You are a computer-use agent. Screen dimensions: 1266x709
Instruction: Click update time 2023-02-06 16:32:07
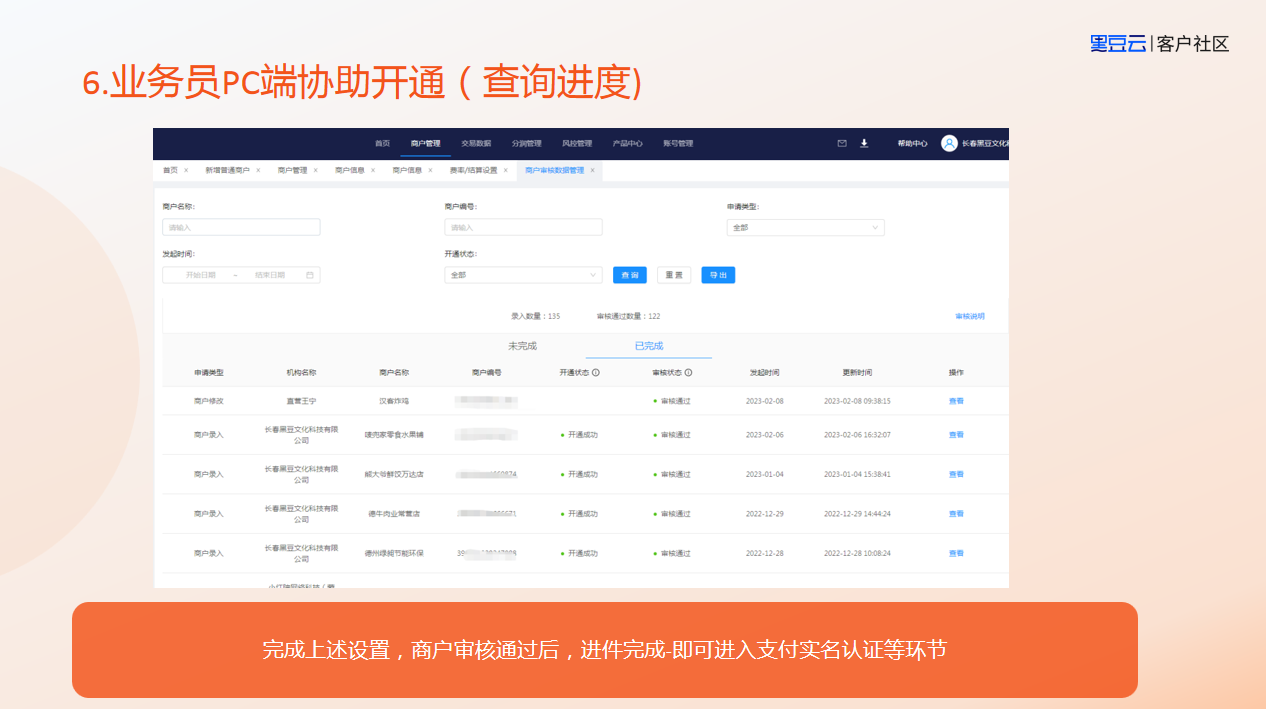[857, 435]
